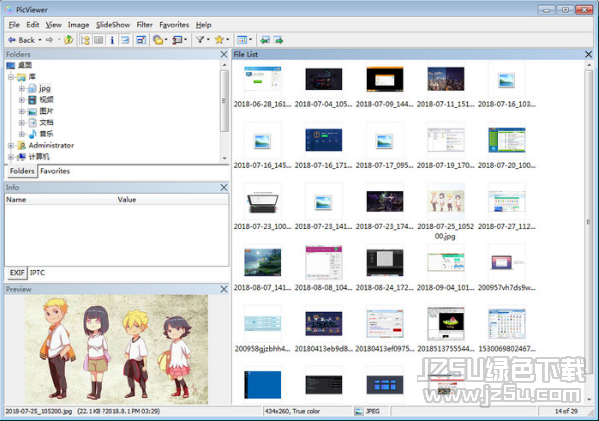Toggle the file list panel icon
This screenshot has width=599, height=421.
point(99,40)
